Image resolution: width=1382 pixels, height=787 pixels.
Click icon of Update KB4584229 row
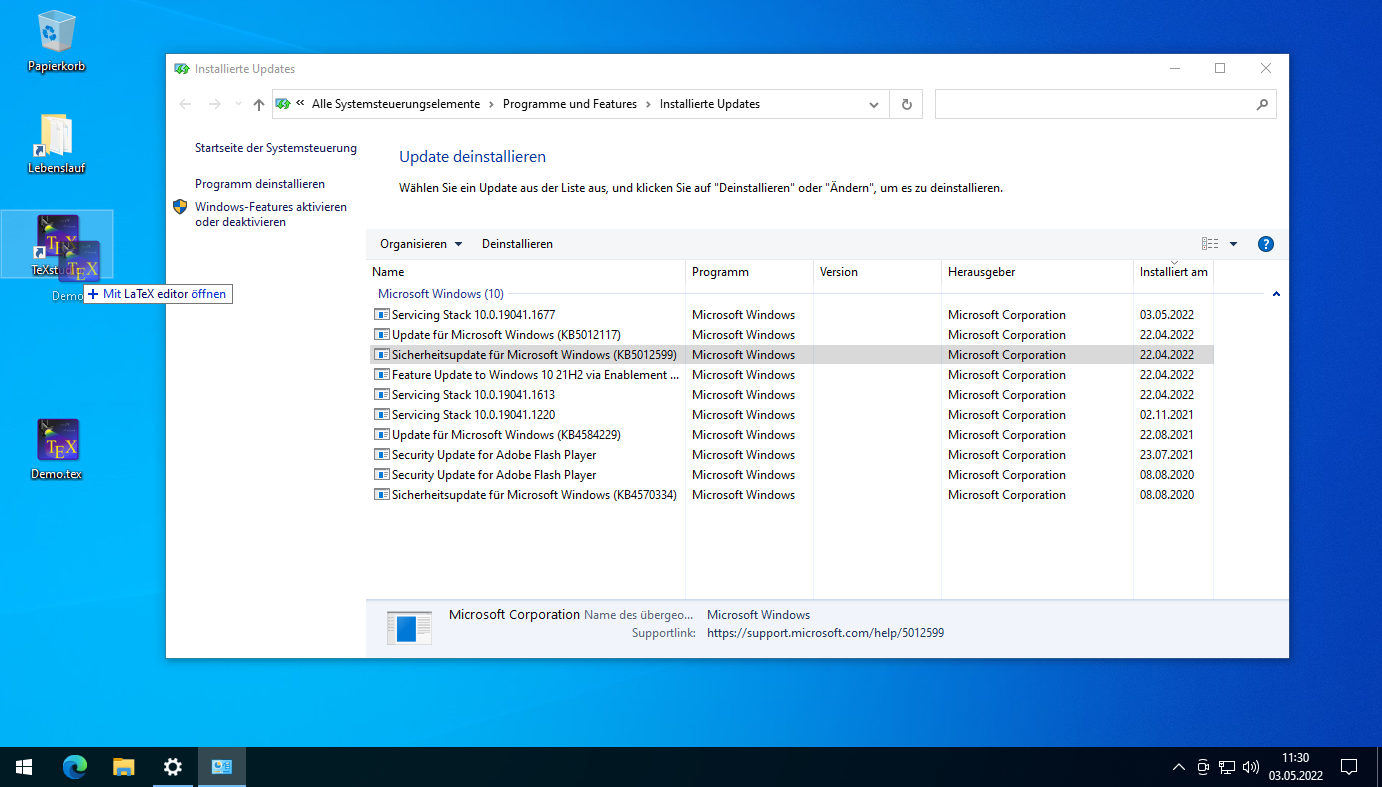click(381, 434)
